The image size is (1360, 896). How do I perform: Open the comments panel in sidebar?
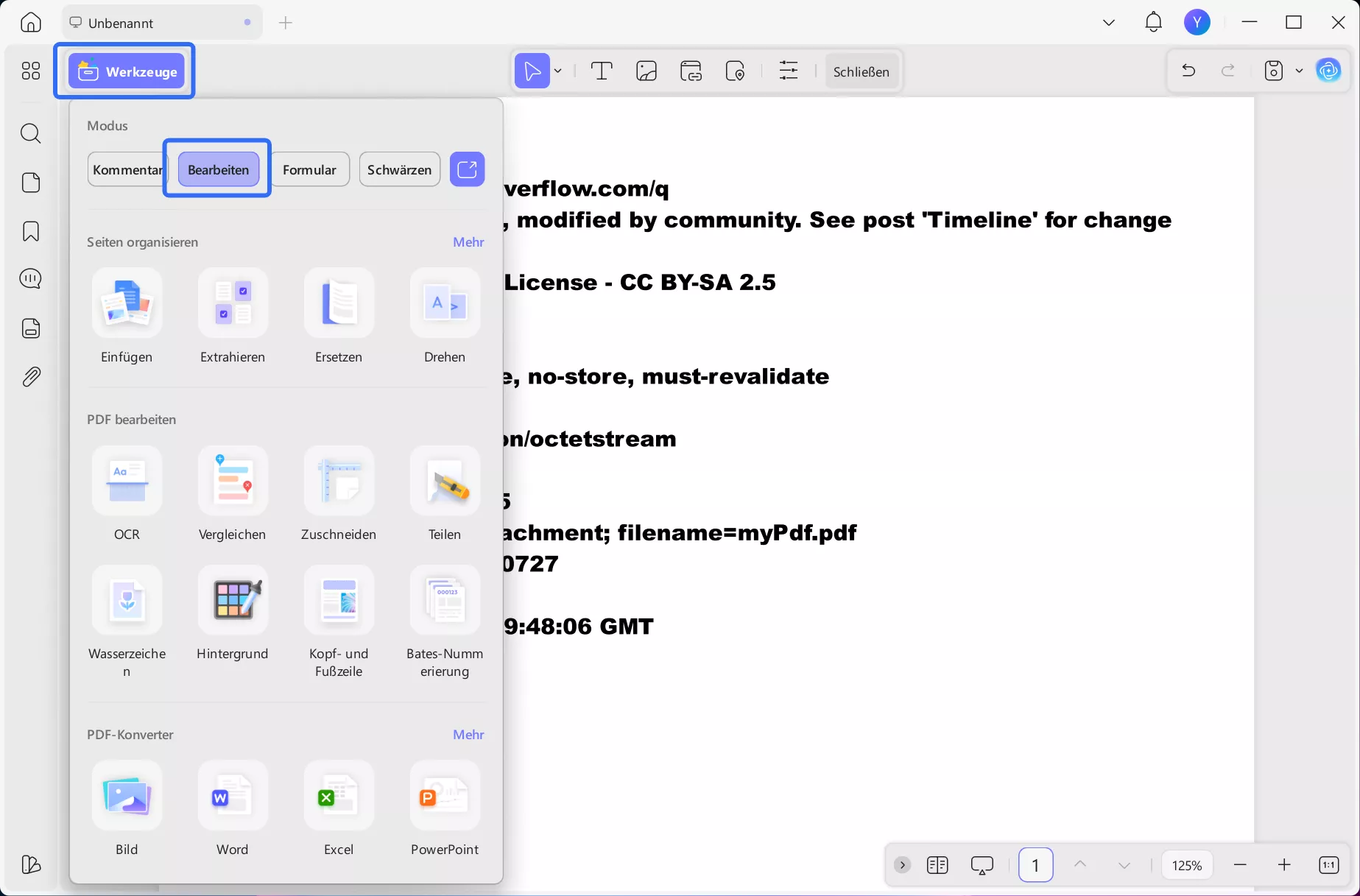pos(31,279)
